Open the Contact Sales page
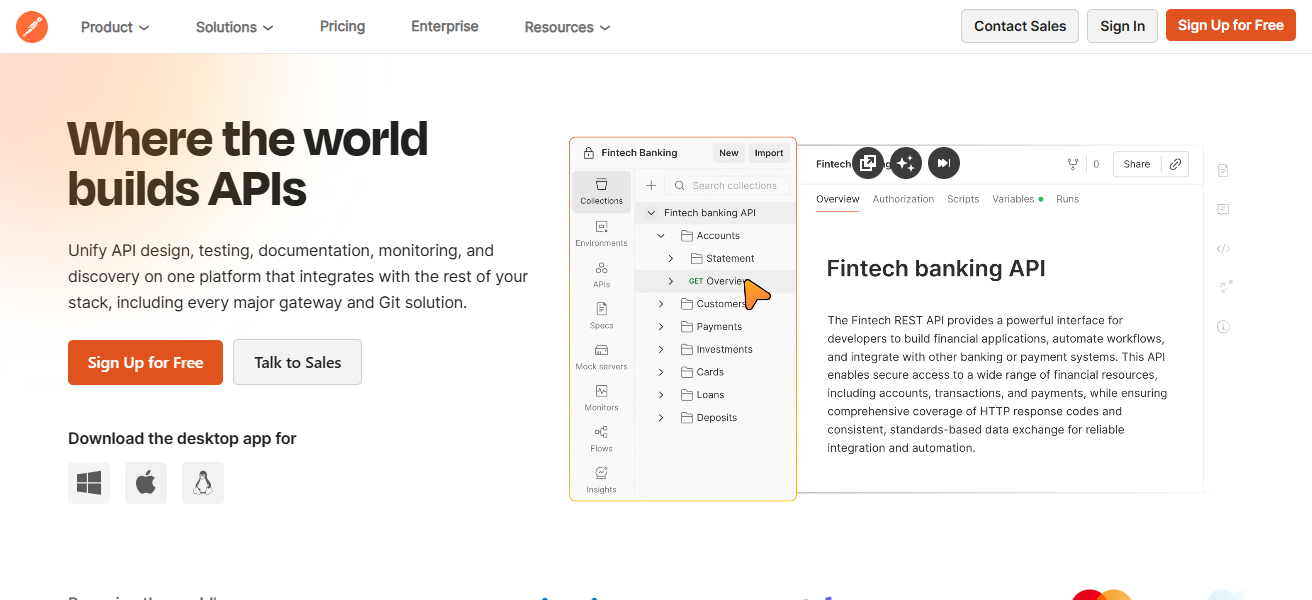 tap(1019, 25)
